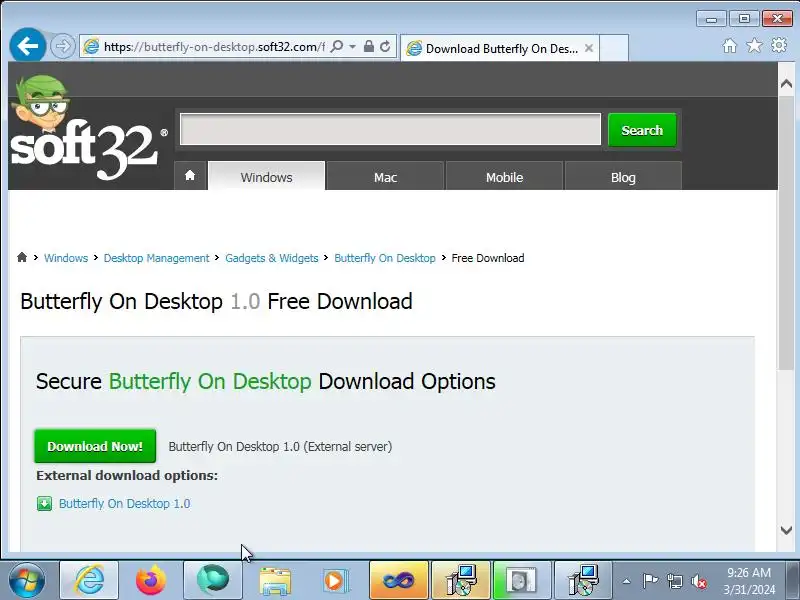Screen dimensions: 800x600
Task: Select the Download Butterfly On Des... tab
Action: (499, 48)
